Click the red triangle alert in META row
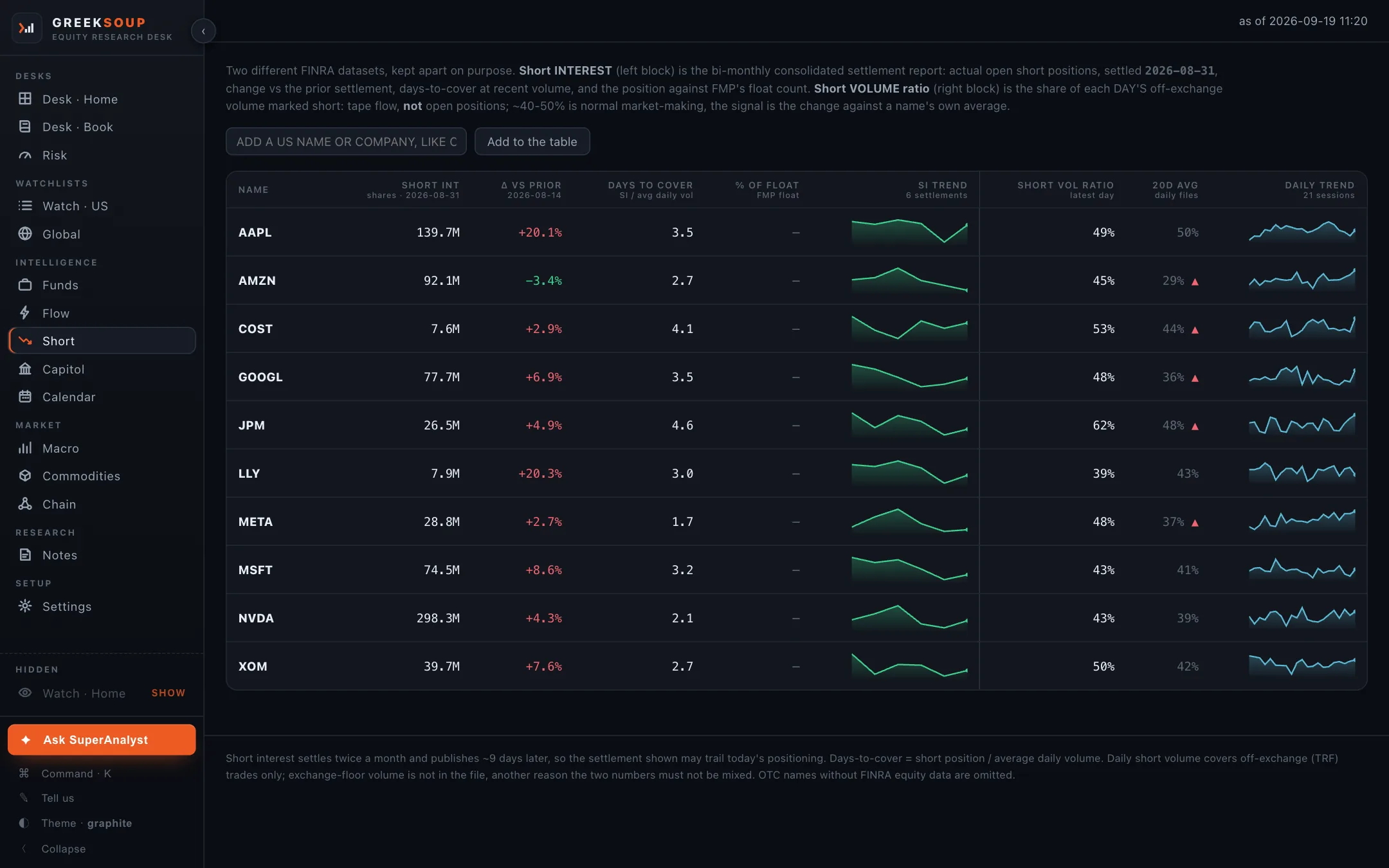 coord(1195,523)
